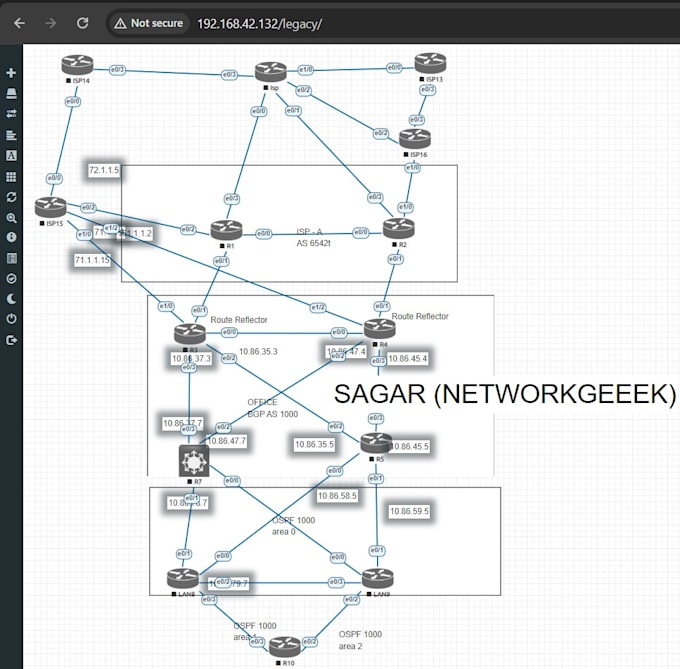Select the R3 route reflector router

(190, 334)
